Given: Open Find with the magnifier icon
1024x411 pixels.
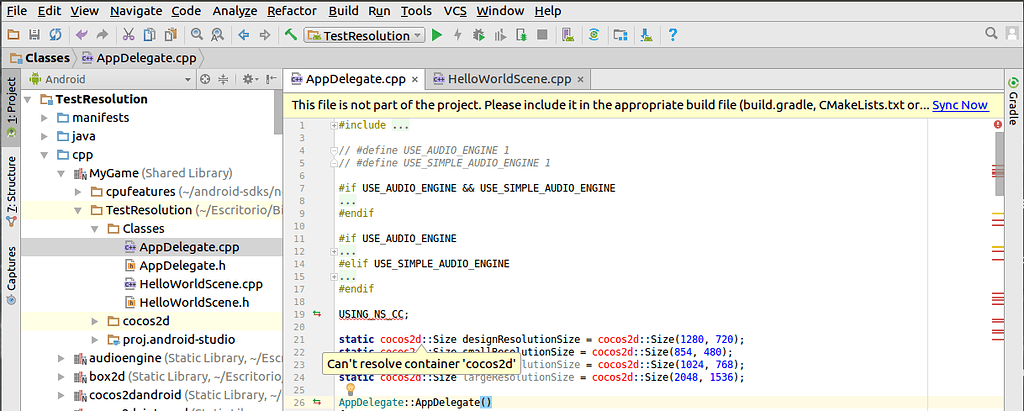Looking at the screenshot, I should pos(197,35).
